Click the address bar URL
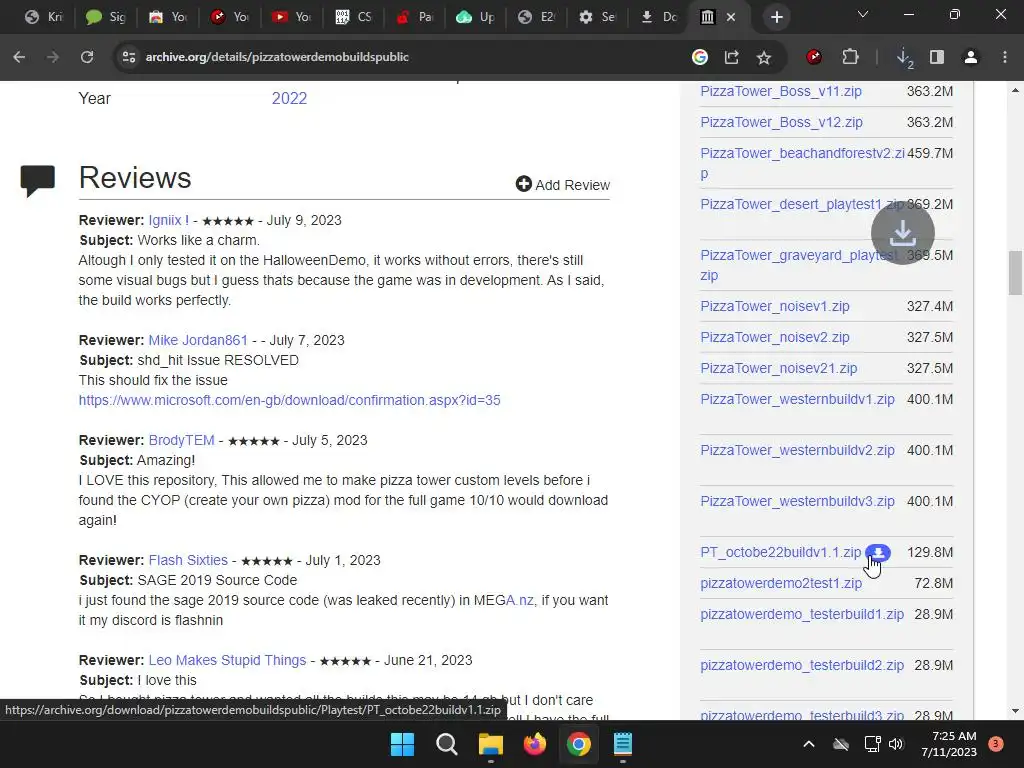The width and height of the screenshot is (1024, 768). pos(277,57)
